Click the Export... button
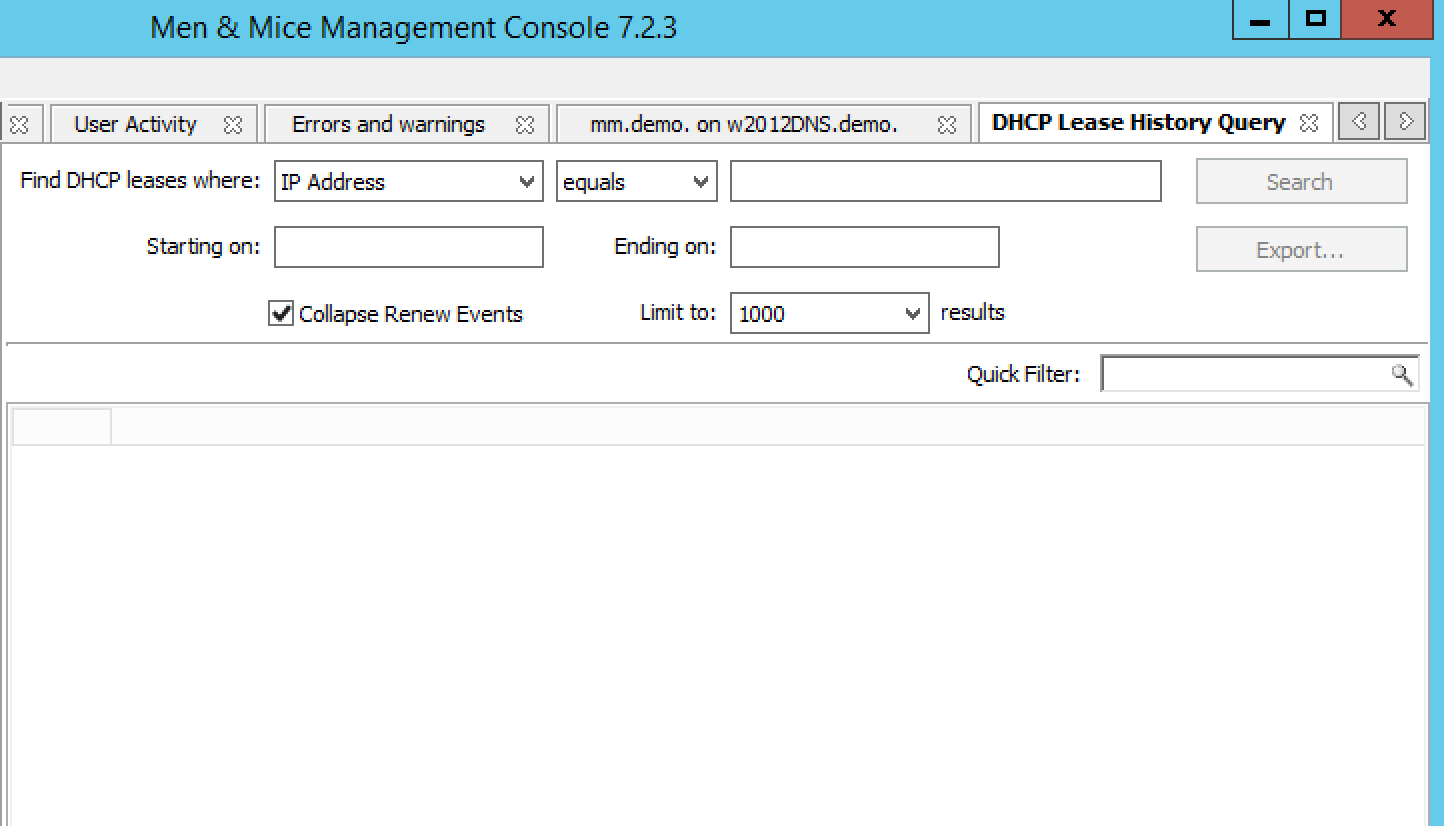This screenshot has width=1444, height=826. click(1300, 250)
